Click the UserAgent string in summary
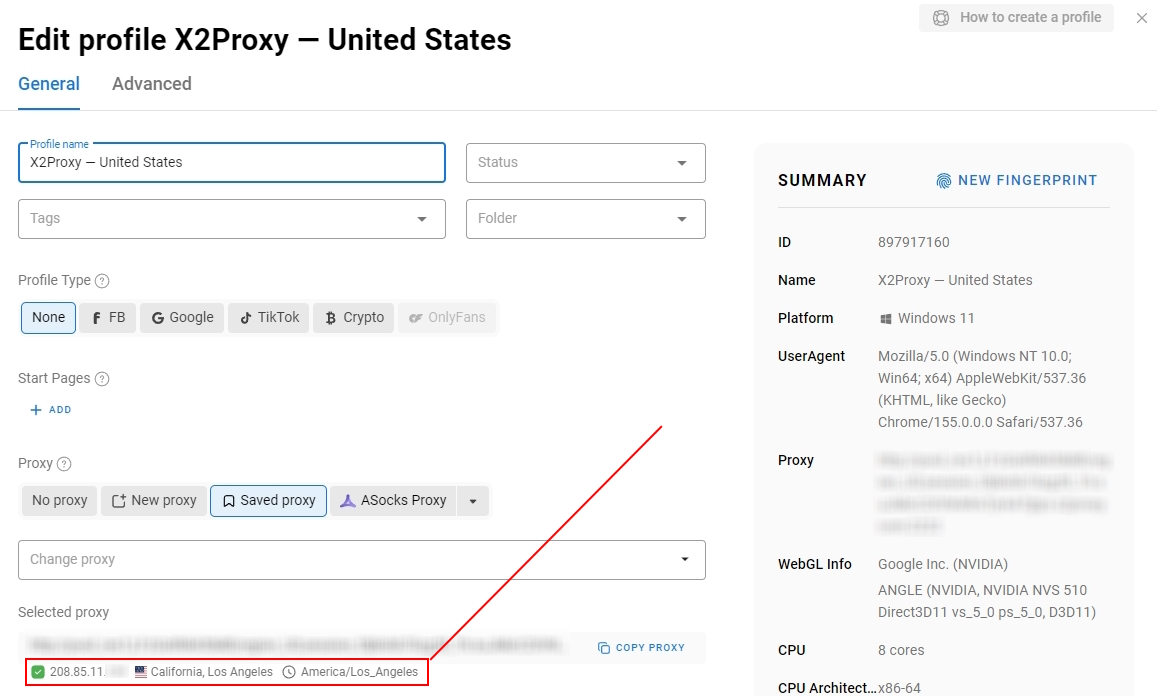The height and width of the screenshot is (696, 1157). pos(981,389)
